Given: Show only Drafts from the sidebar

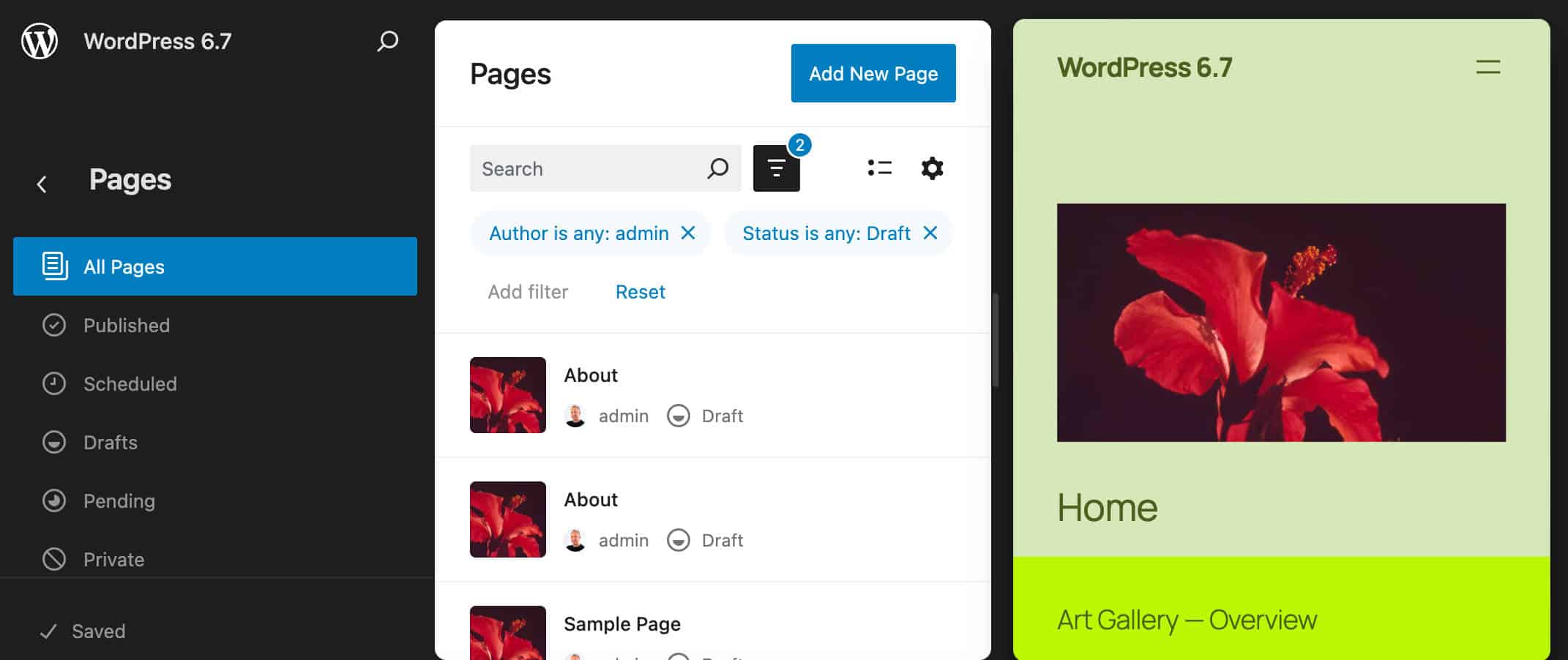Looking at the screenshot, I should (x=110, y=442).
